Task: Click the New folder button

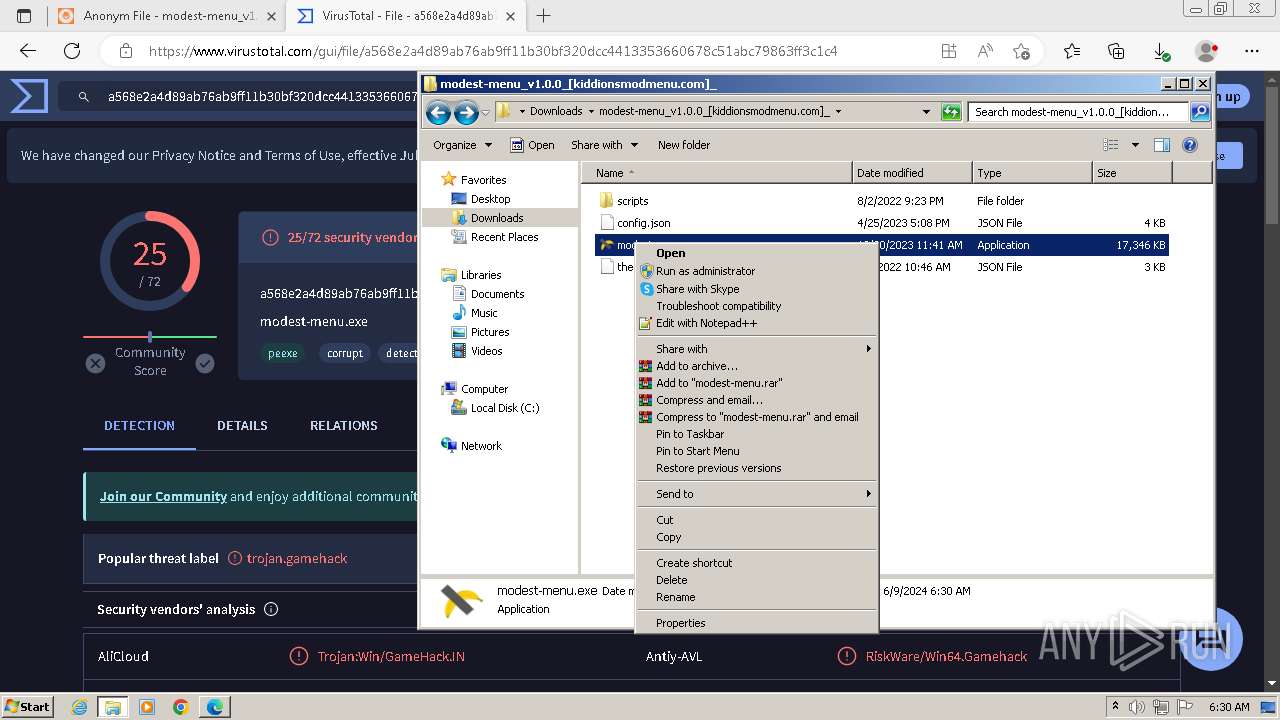Action: [684, 145]
